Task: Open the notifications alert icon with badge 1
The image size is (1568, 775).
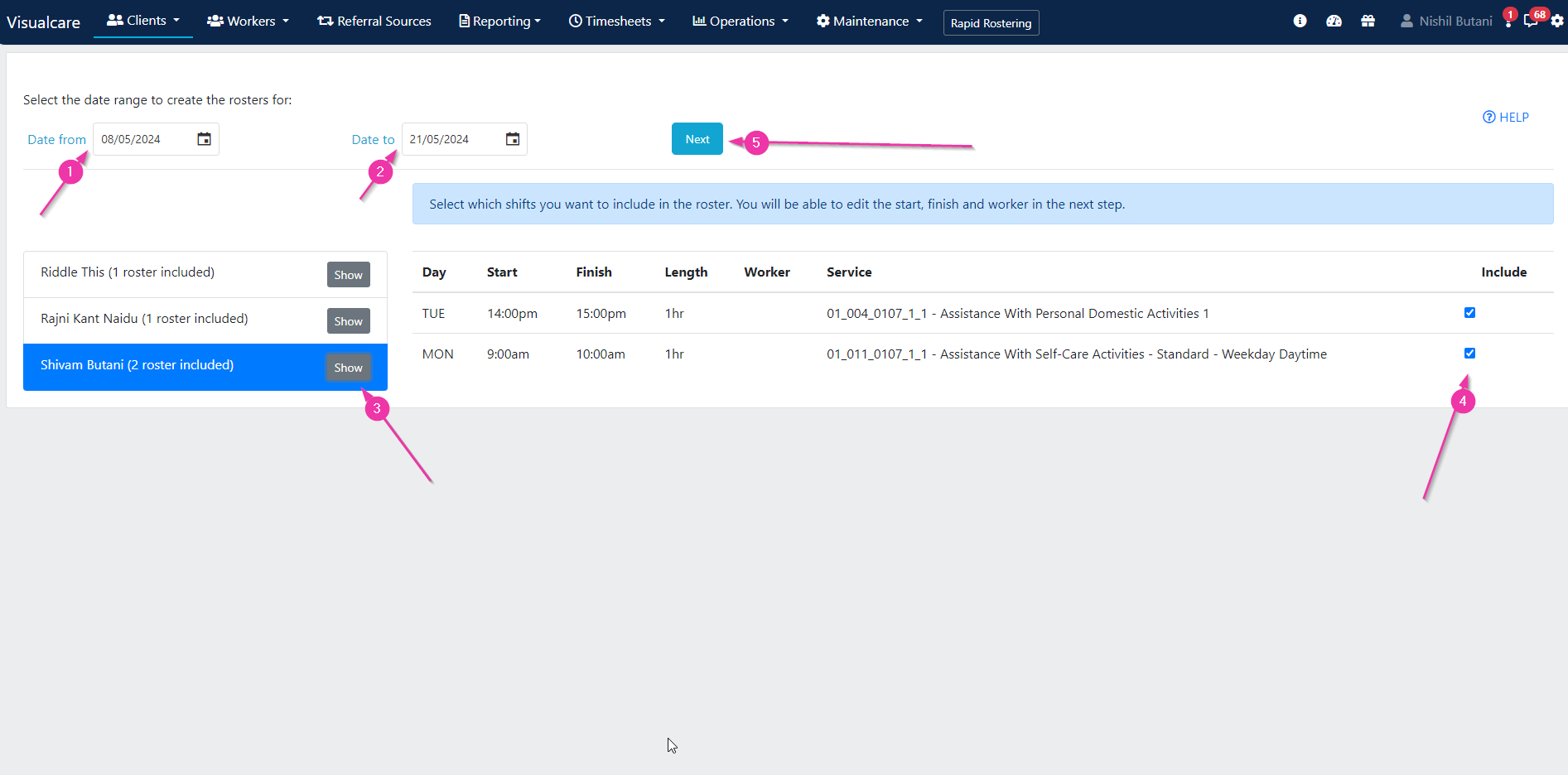Action: coord(1508,20)
